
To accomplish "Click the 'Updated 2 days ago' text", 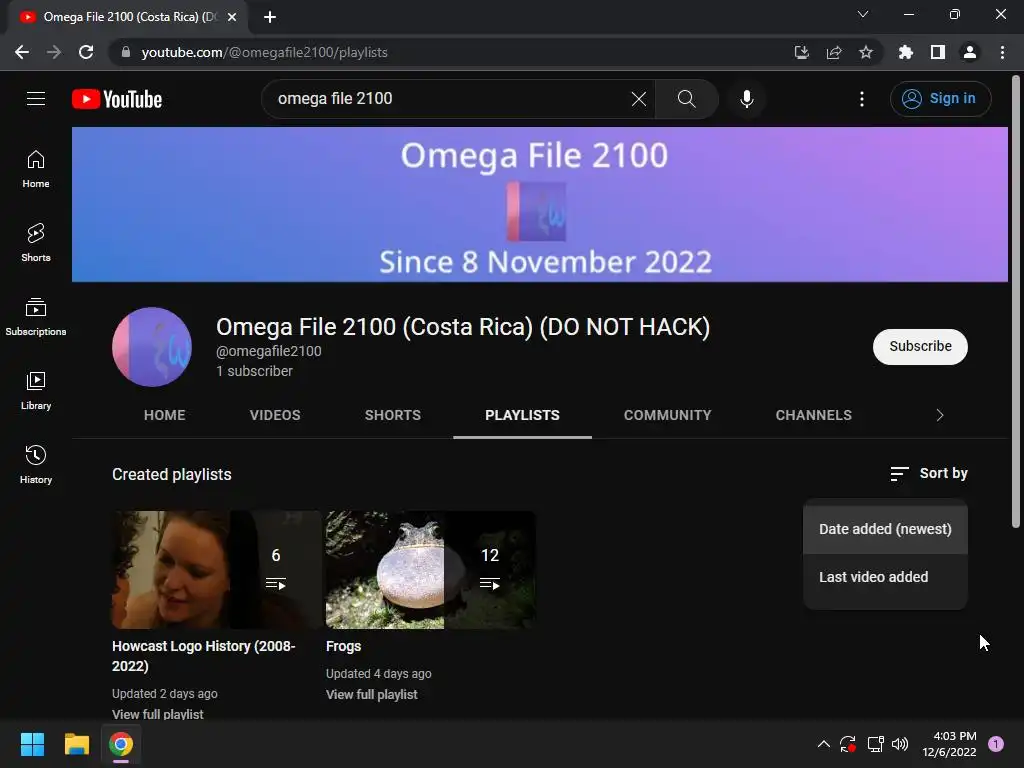I will 165,694.
